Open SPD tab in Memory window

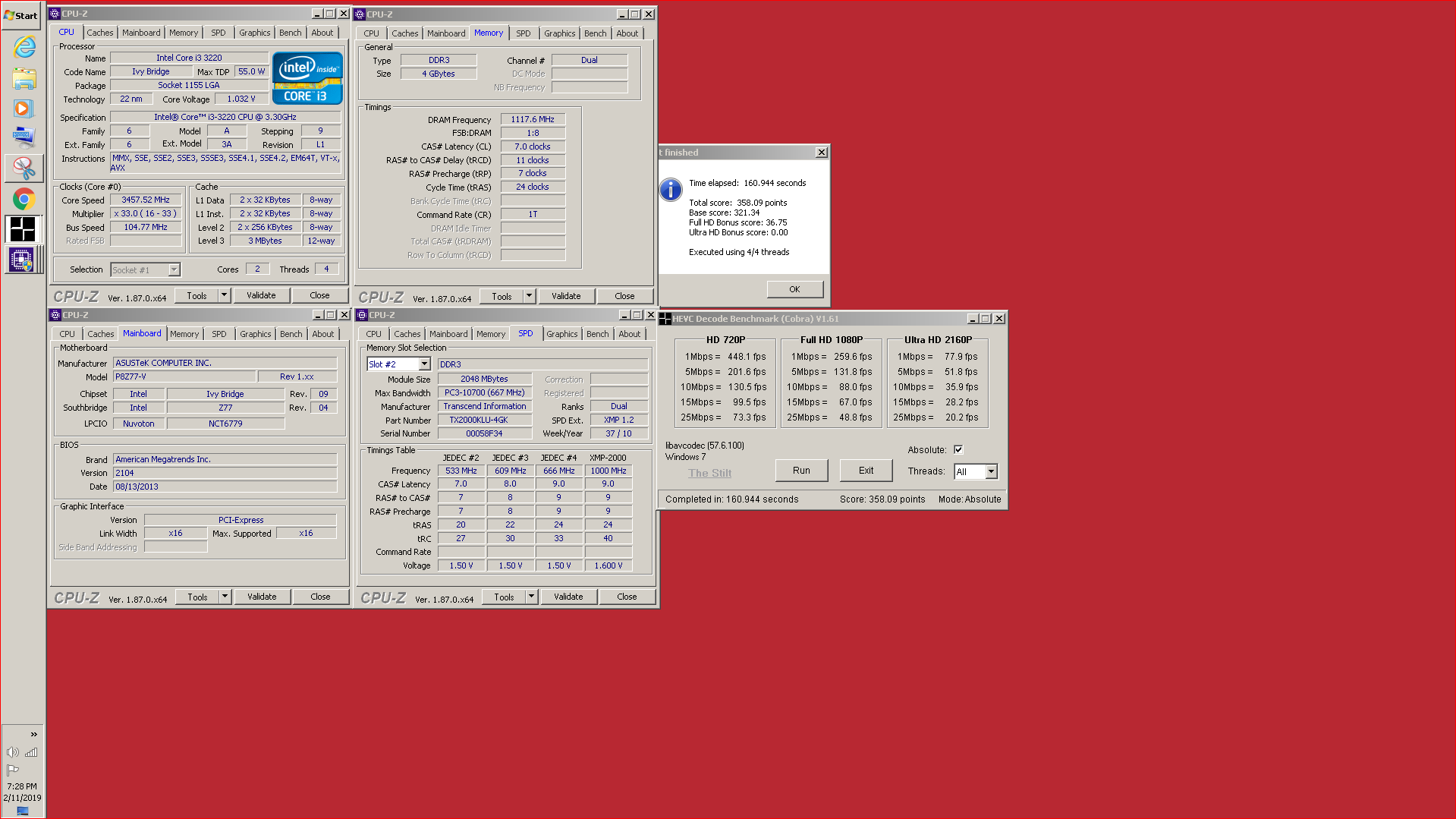pos(524,33)
